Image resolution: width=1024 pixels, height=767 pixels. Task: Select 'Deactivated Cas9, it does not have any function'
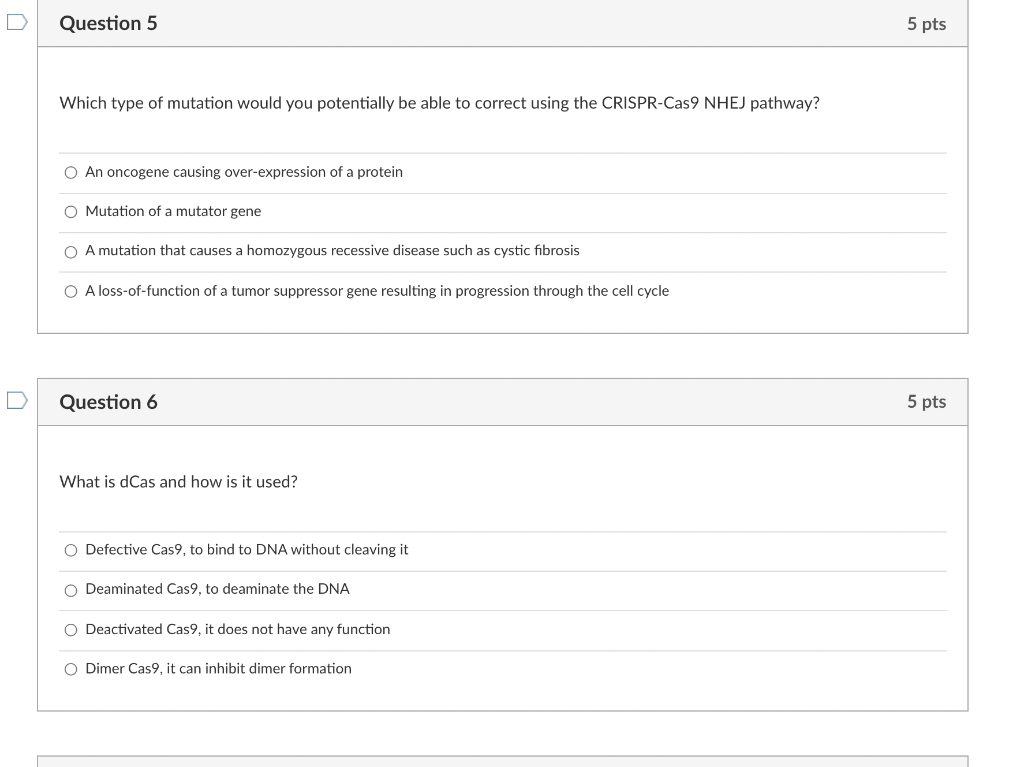coord(71,630)
